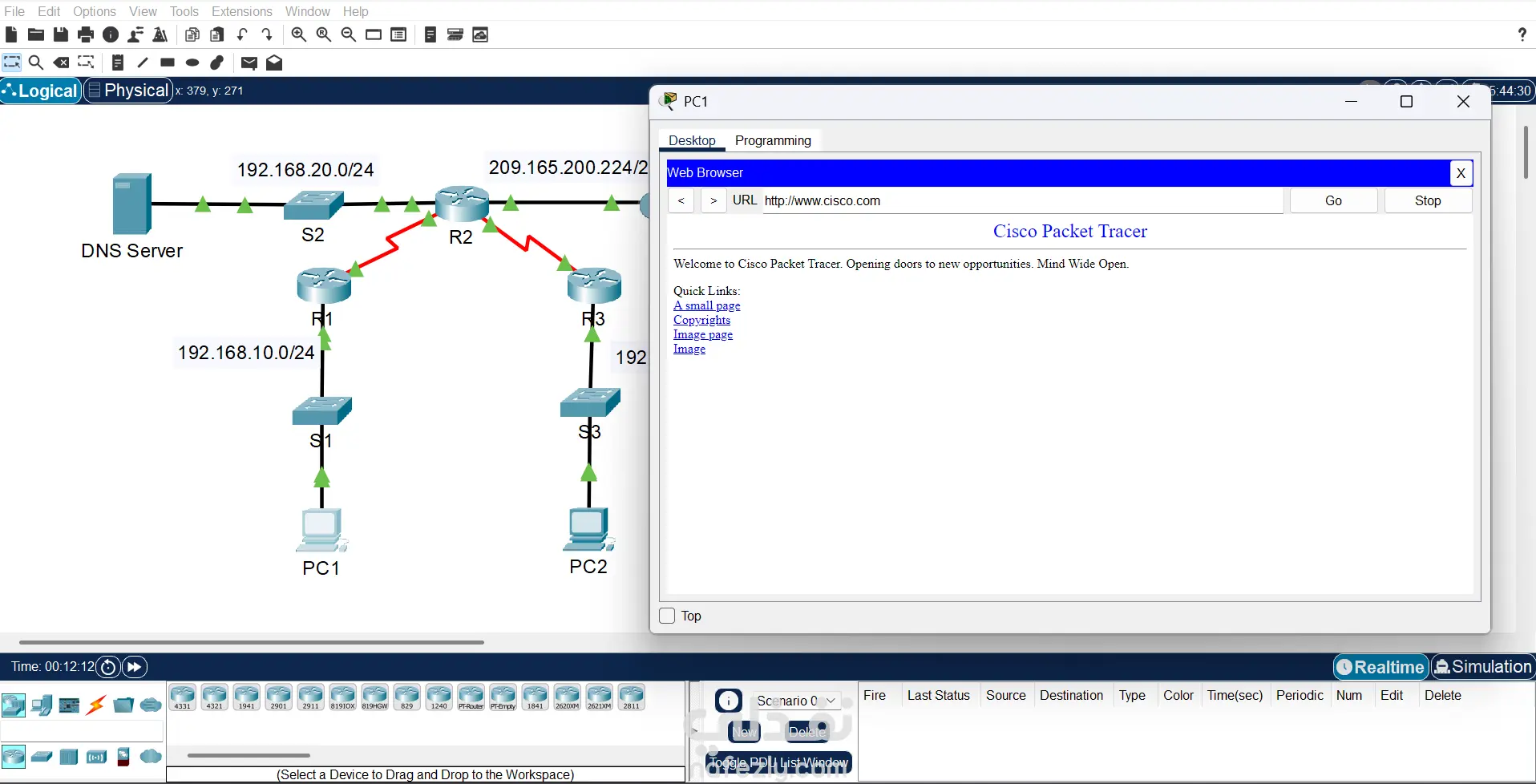The image size is (1536, 784).
Task: Zoom in on the workspace
Action: 299,34
